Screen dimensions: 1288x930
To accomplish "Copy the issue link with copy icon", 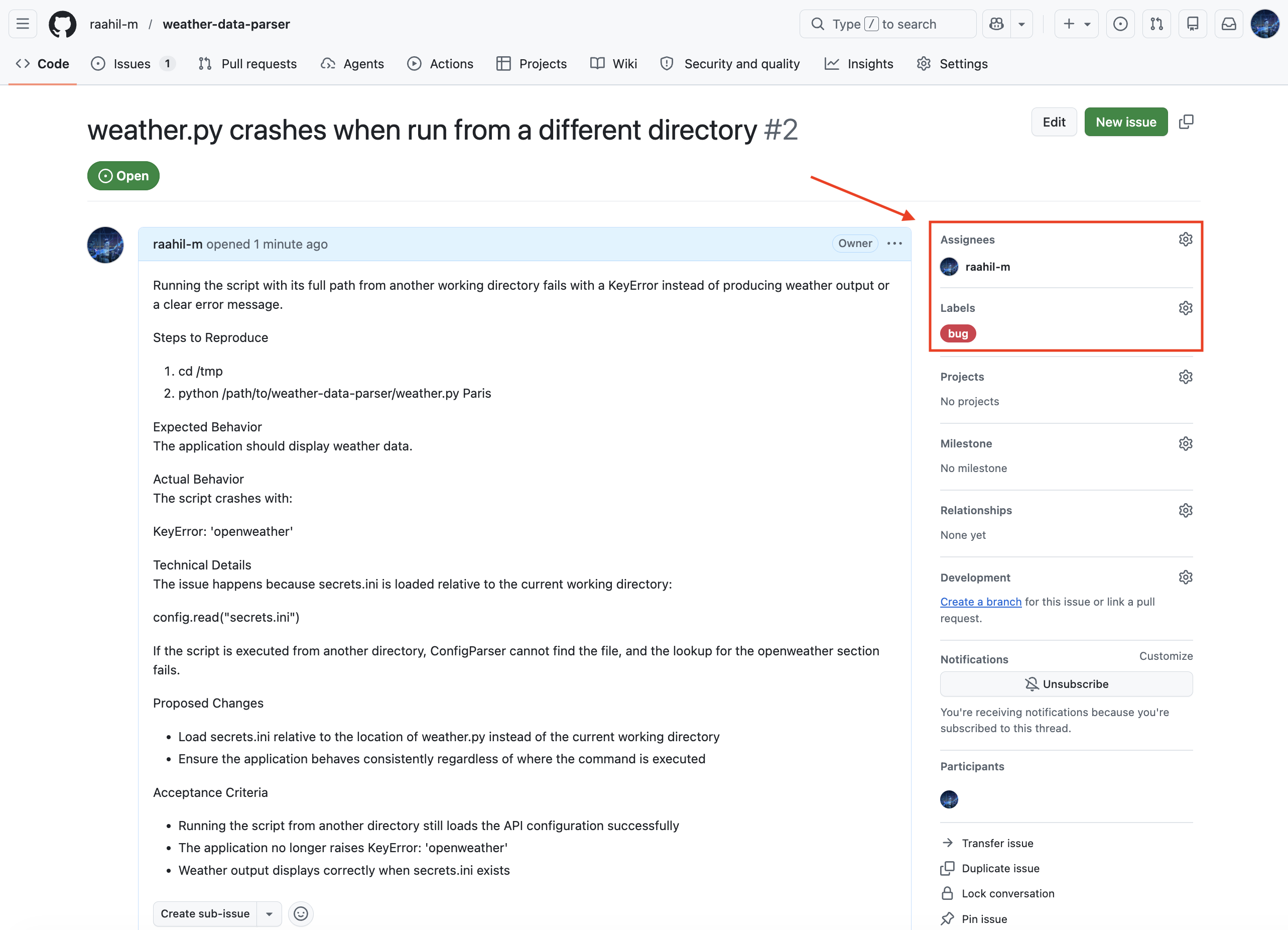I will click(x=1186, y=122).
